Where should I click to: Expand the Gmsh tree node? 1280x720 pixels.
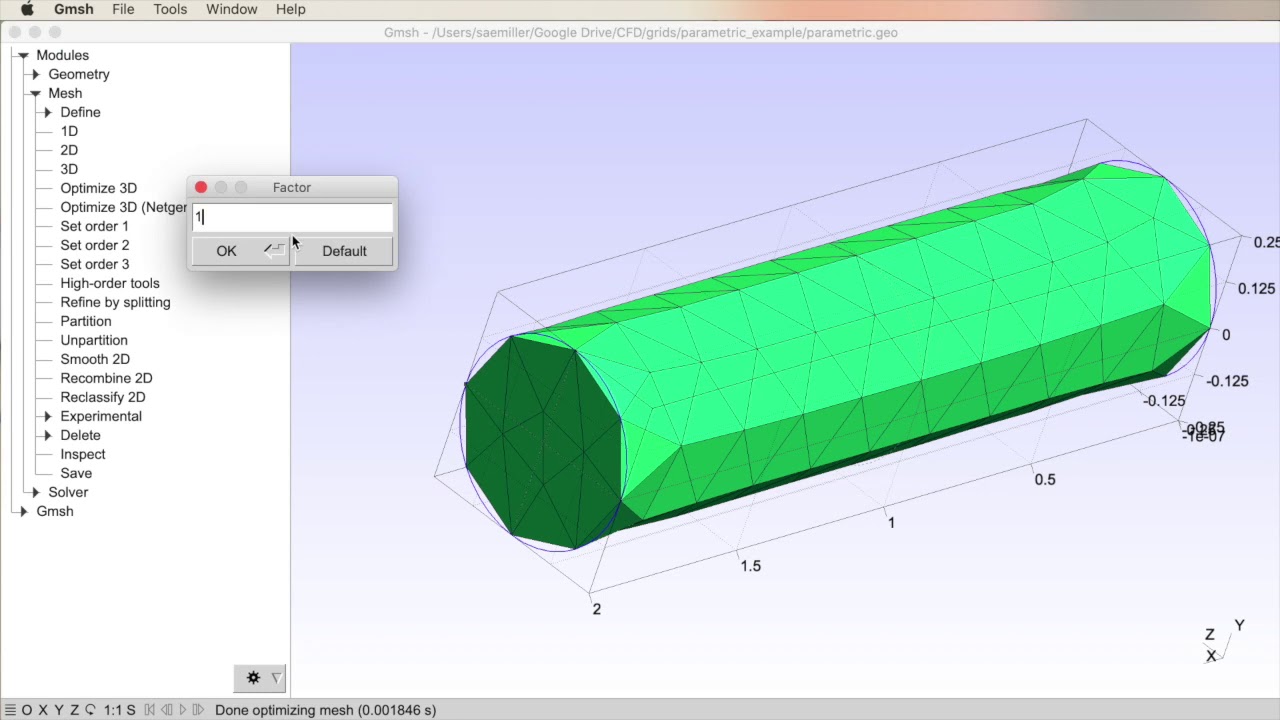[x=23, y=512]
